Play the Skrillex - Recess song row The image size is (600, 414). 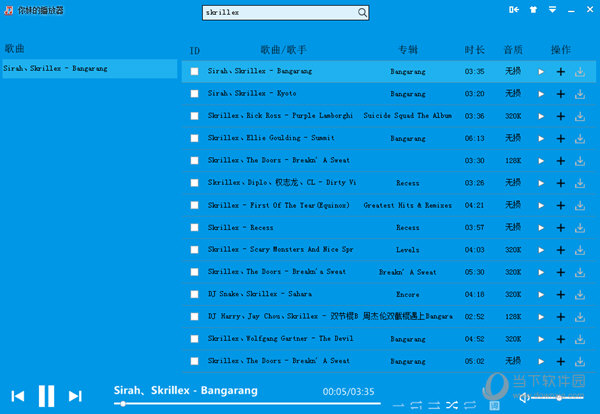click(x=541, y=228)
